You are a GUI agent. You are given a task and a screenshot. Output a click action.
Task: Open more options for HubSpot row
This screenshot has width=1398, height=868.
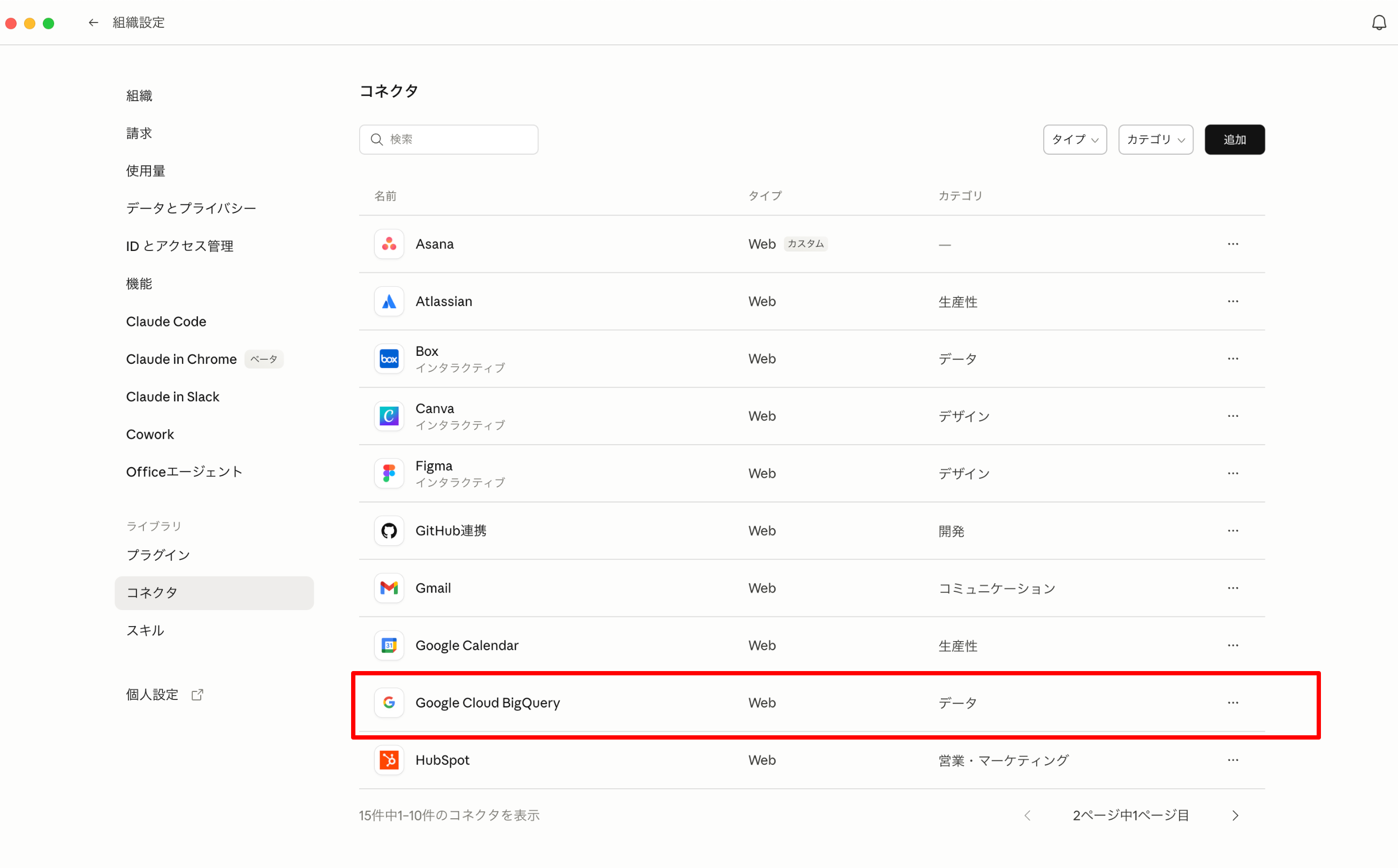(x=1232, y=760)
